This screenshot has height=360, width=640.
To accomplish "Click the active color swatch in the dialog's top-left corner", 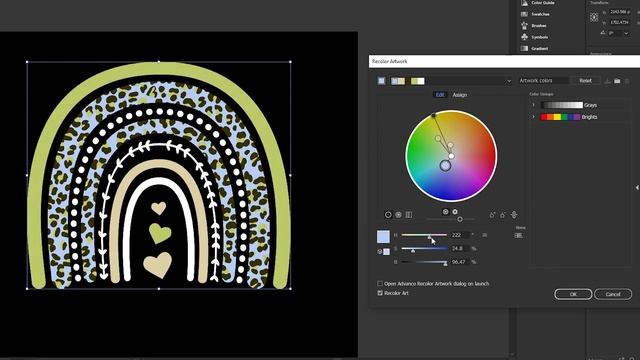I will [381, 81].
